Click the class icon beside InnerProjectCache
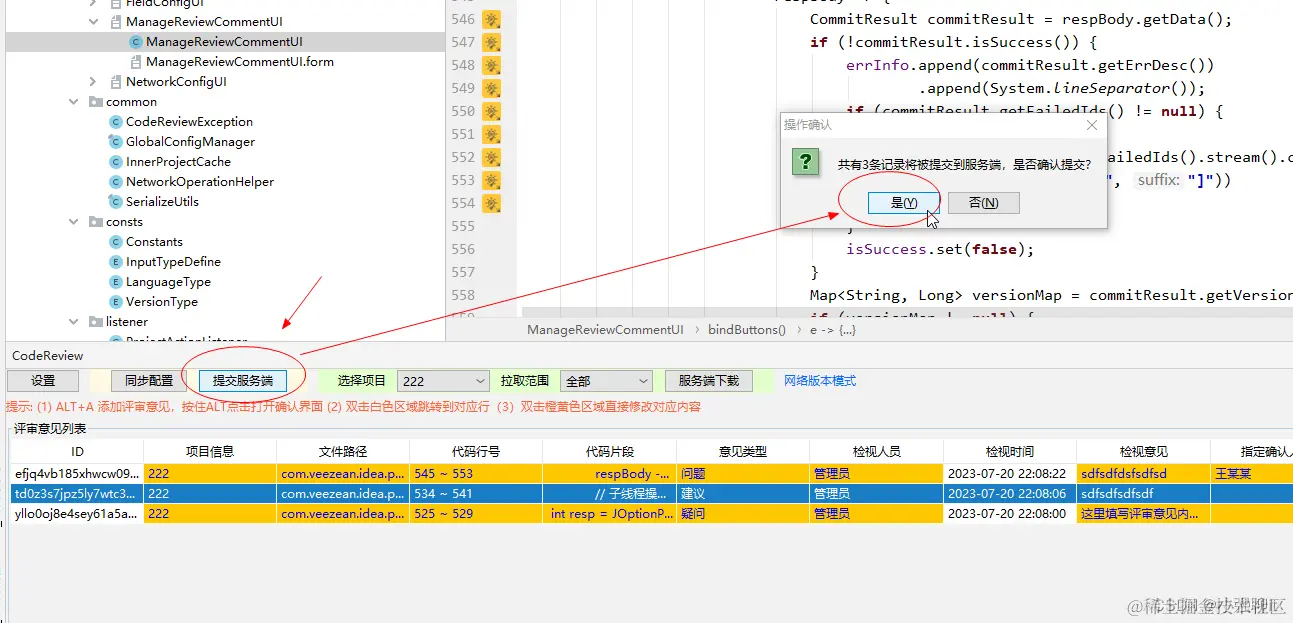 click(x=116, y=162)
